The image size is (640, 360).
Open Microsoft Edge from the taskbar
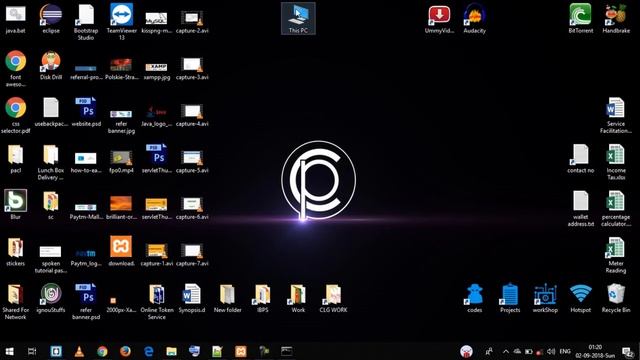pyautogui.click(x=148, y=351)
